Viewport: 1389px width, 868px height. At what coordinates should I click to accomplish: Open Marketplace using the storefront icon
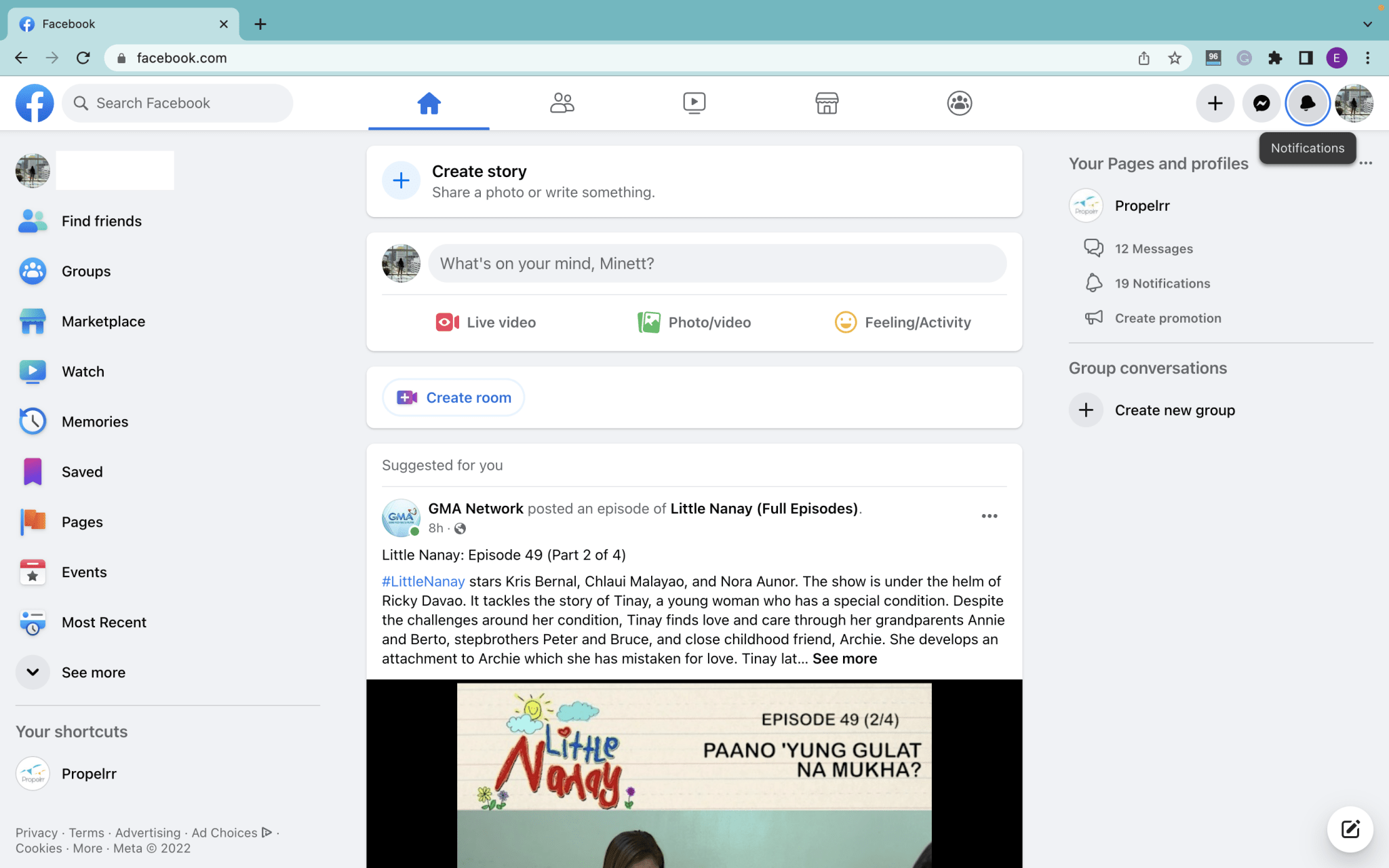pyautogui.click(x=827, y=103)
